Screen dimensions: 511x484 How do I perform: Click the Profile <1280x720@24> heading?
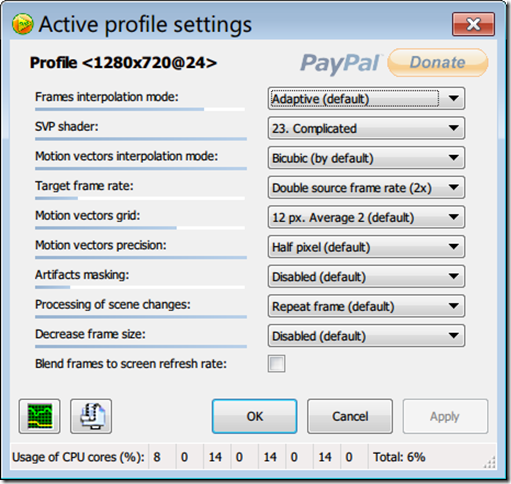[123, 63]
